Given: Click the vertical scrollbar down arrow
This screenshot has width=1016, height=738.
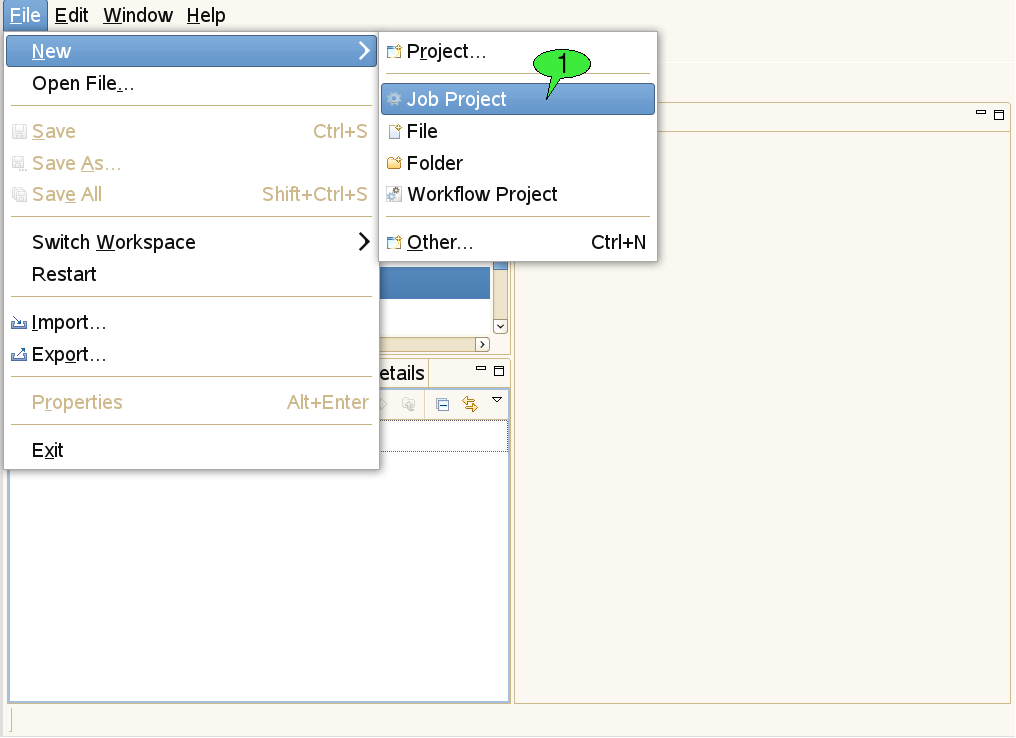Looking at the screenshot, I should (x=501, y=326).
